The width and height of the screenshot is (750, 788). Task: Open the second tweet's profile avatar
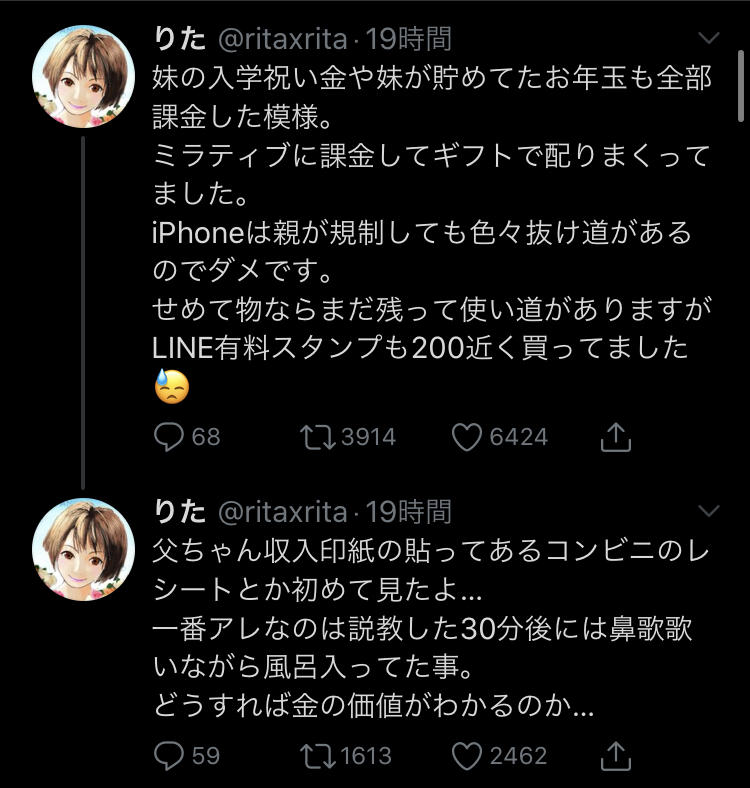(x=84, y=550)
